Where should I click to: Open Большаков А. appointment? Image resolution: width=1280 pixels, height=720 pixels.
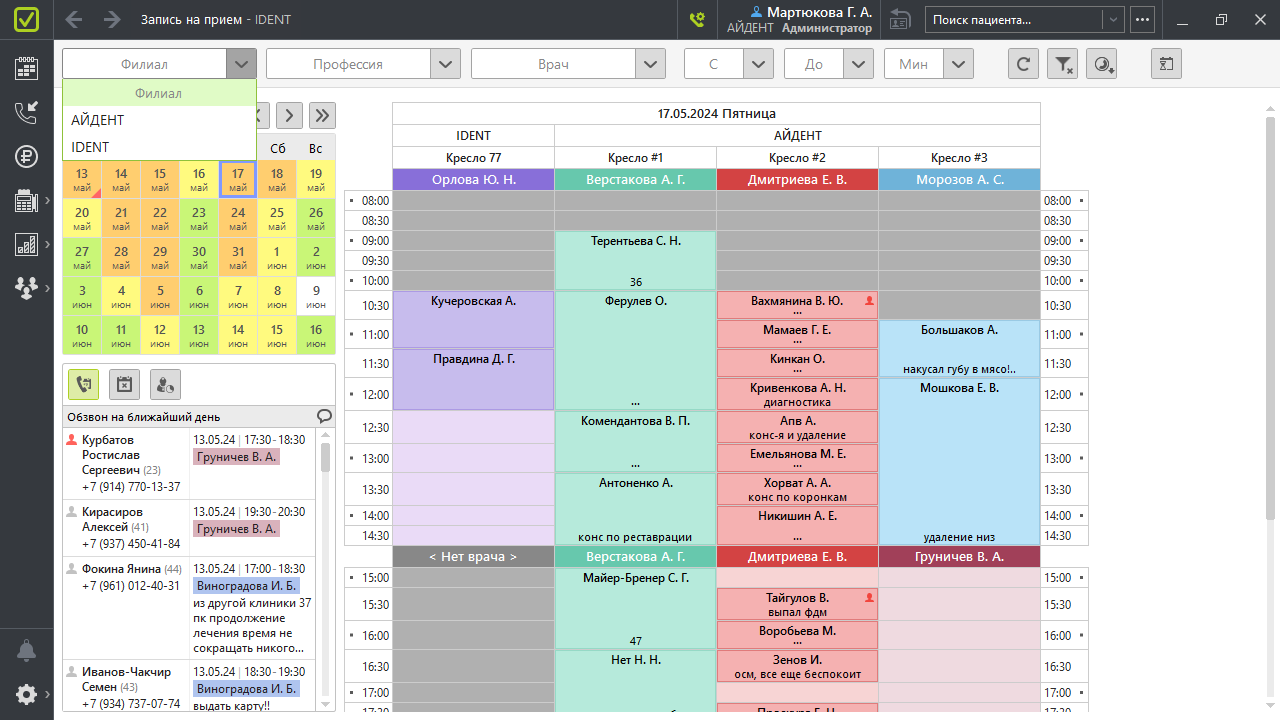pyautogui.click(x=960, y=348)
